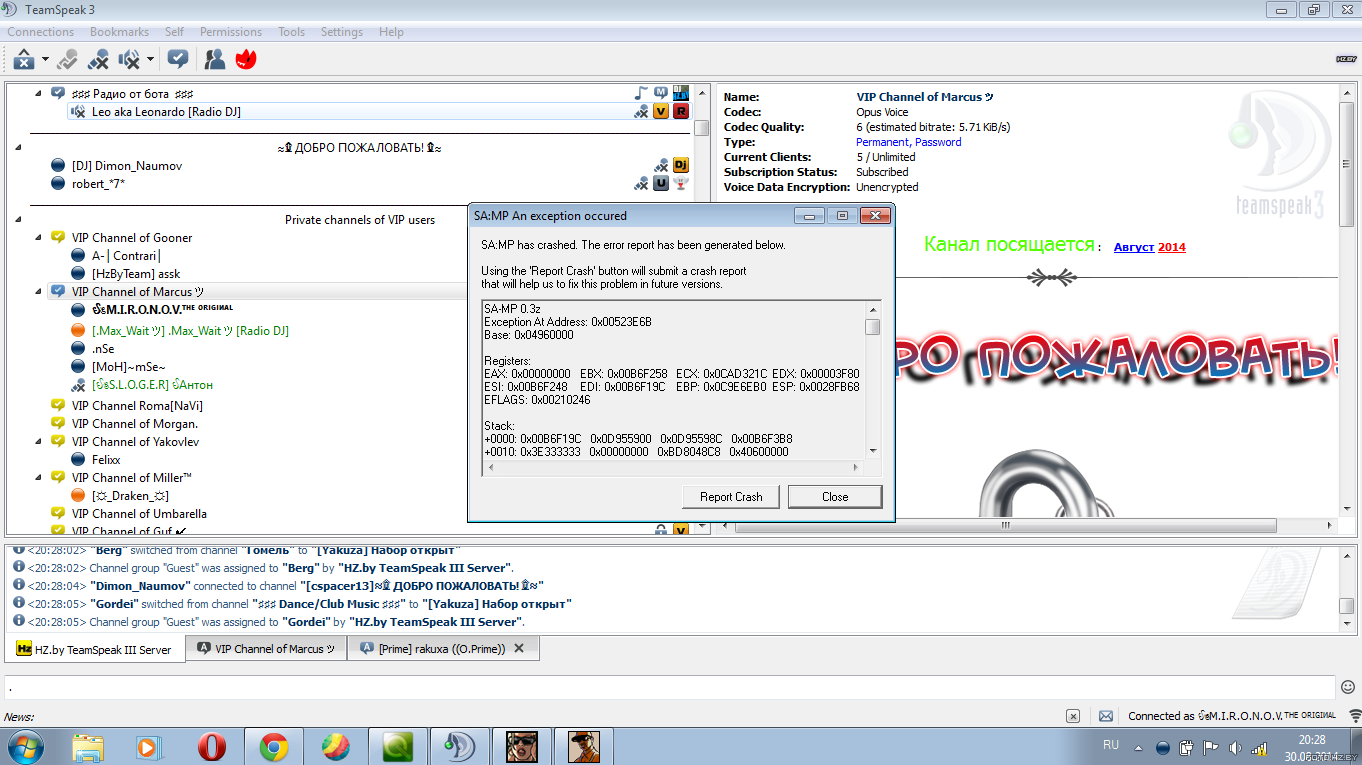Toggle mute microphone in the toolbar
The width and height of the screenshot is (1362, 765).
98,60
